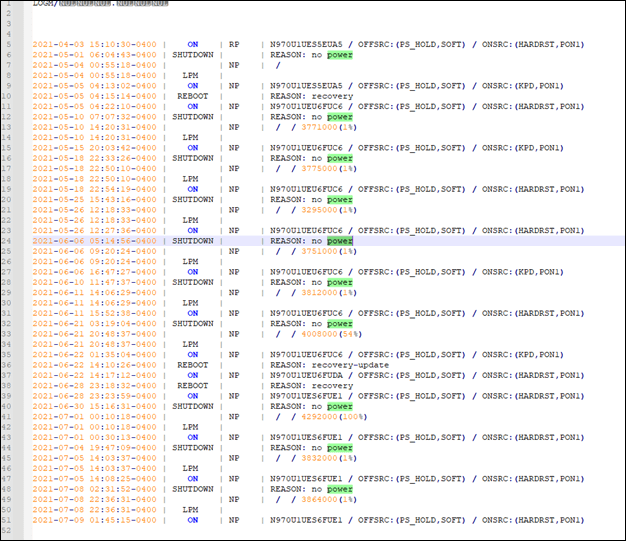Click timestamp 2021-07-04 19:47:09-0400
Viewport: 626px width, 541px height.
tap(95, 448)
